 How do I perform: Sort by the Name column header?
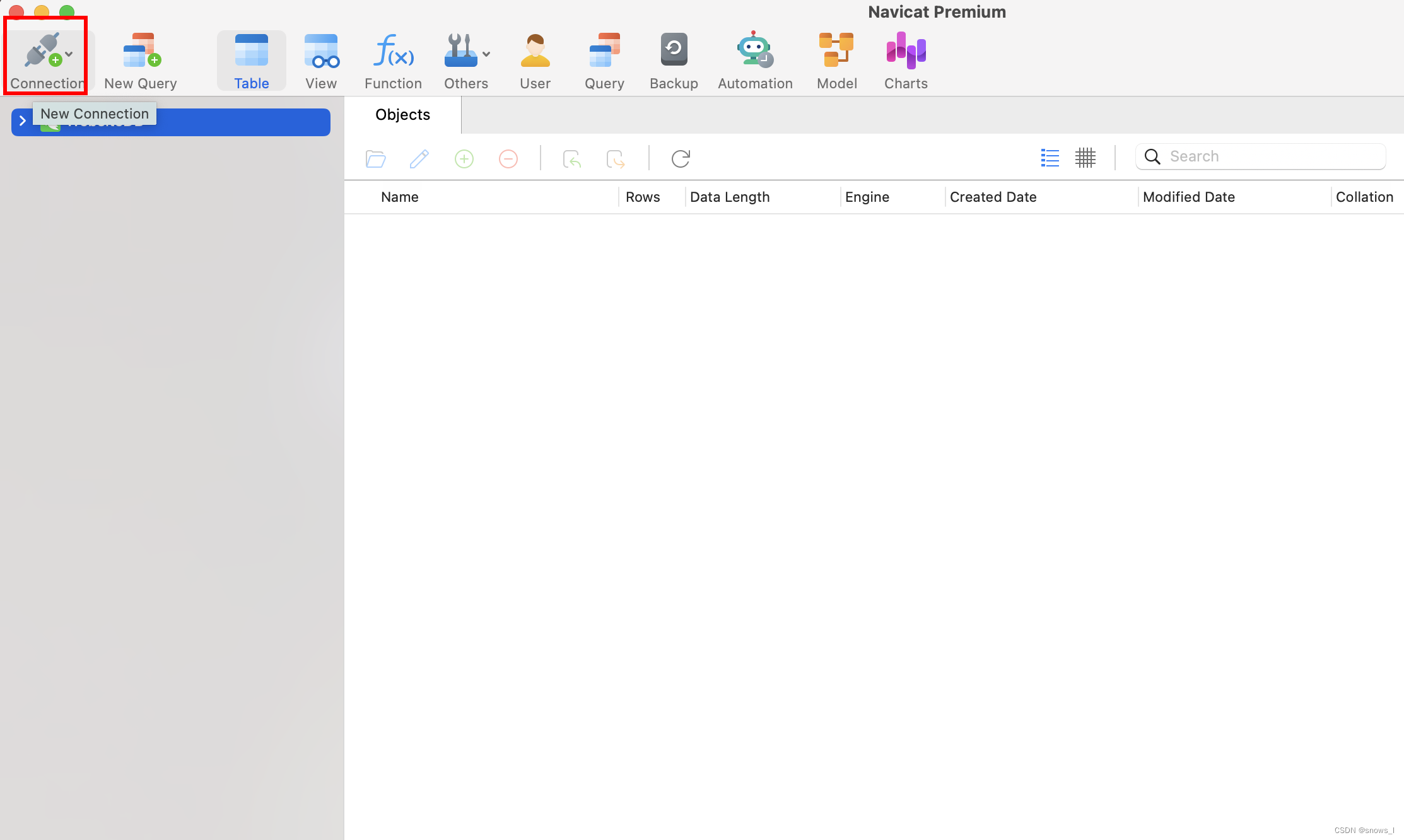400,197
